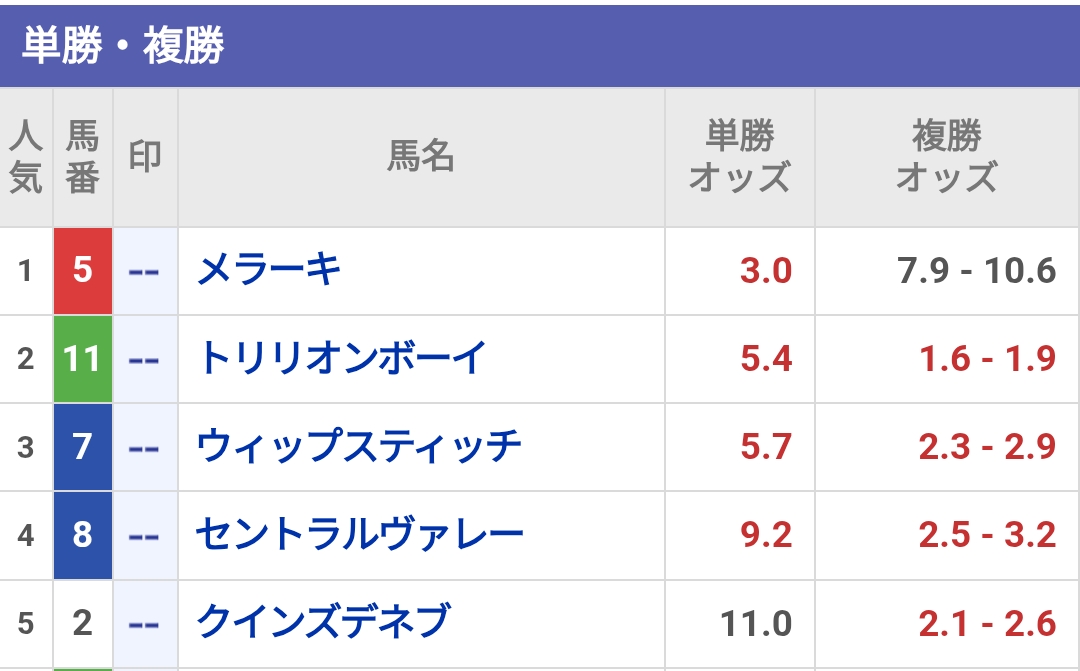
Task: Click the クインズデネブ horse name
Action: point(324,623)
